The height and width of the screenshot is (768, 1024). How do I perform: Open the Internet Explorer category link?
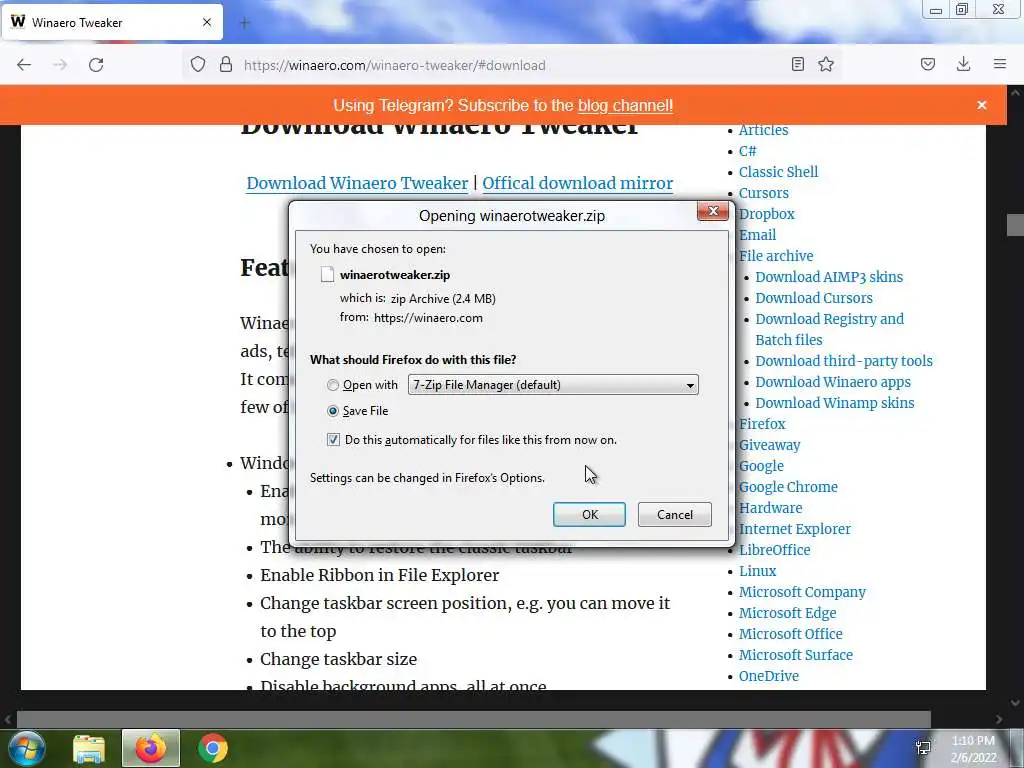[795, 529]
